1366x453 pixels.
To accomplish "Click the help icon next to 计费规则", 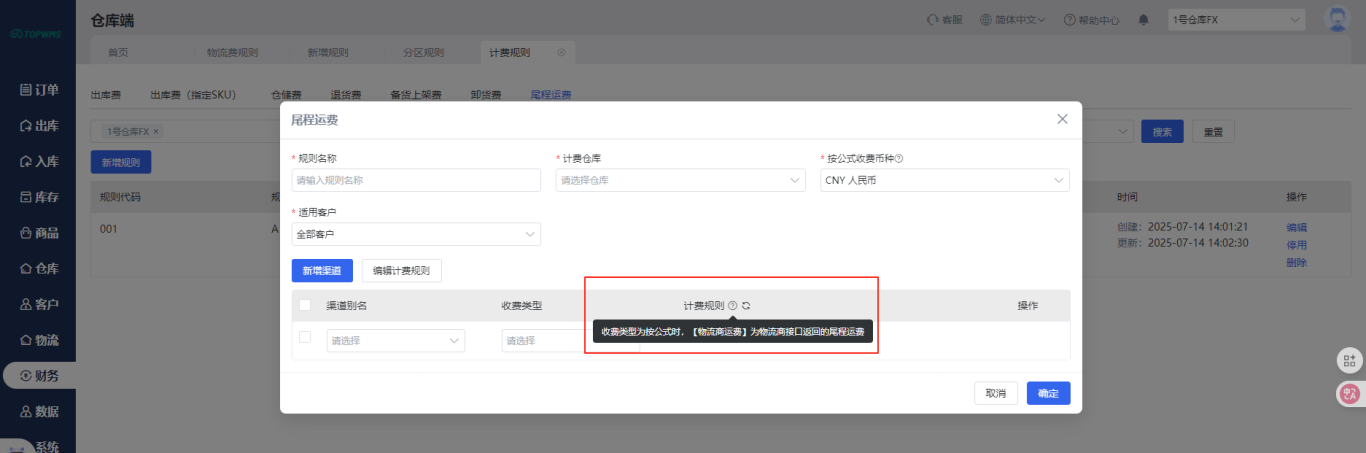I will 732,306.
